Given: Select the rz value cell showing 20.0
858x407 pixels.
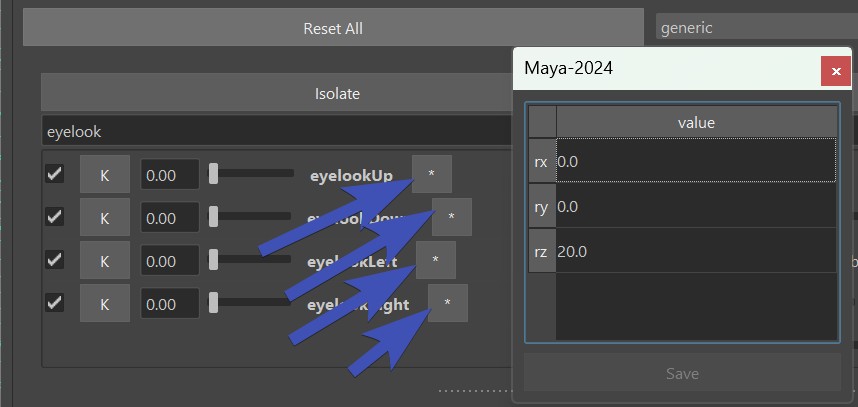Looking at the screenshot, I should point(696,252).
